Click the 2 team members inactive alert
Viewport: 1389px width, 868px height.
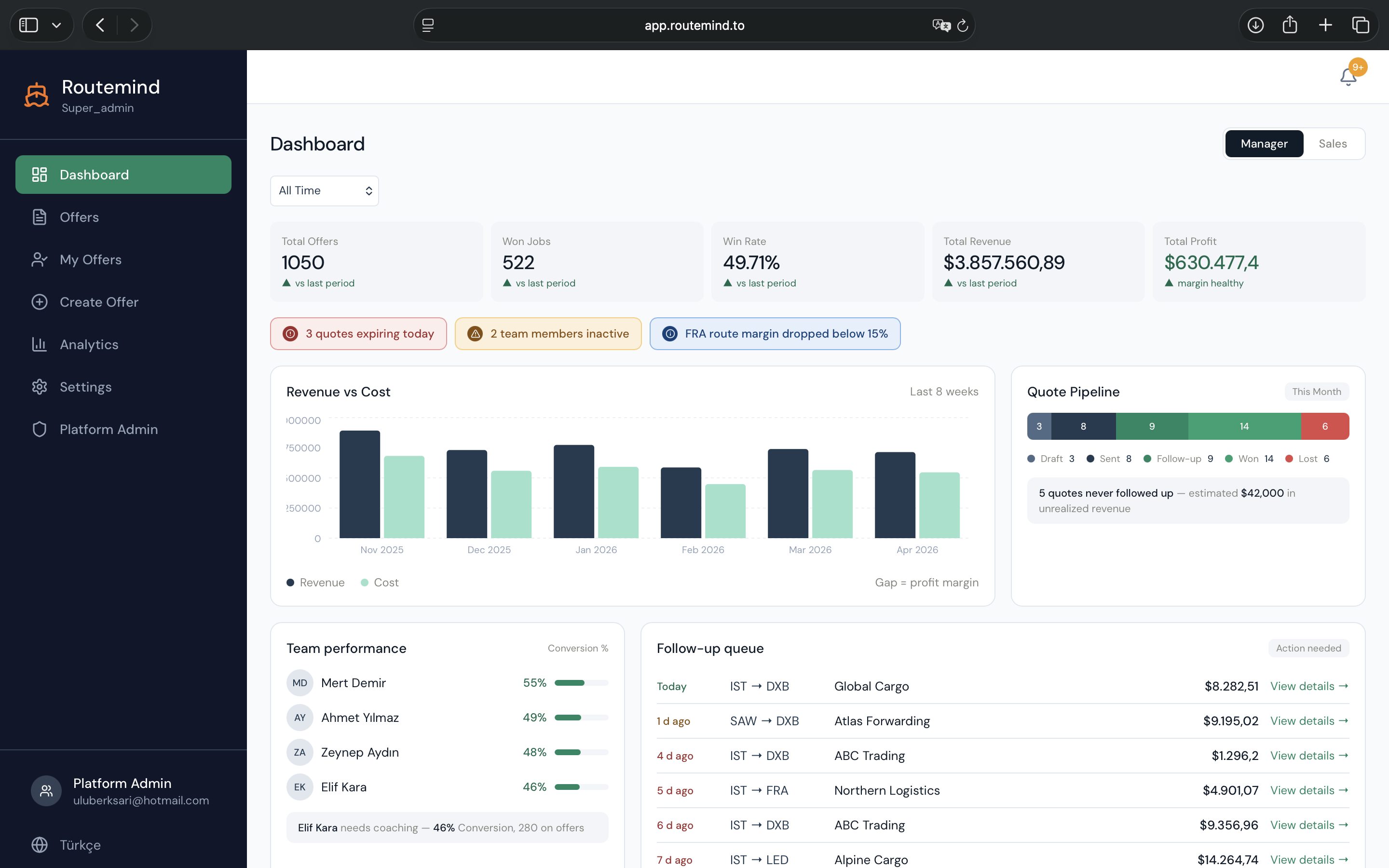tap(547, 334)
